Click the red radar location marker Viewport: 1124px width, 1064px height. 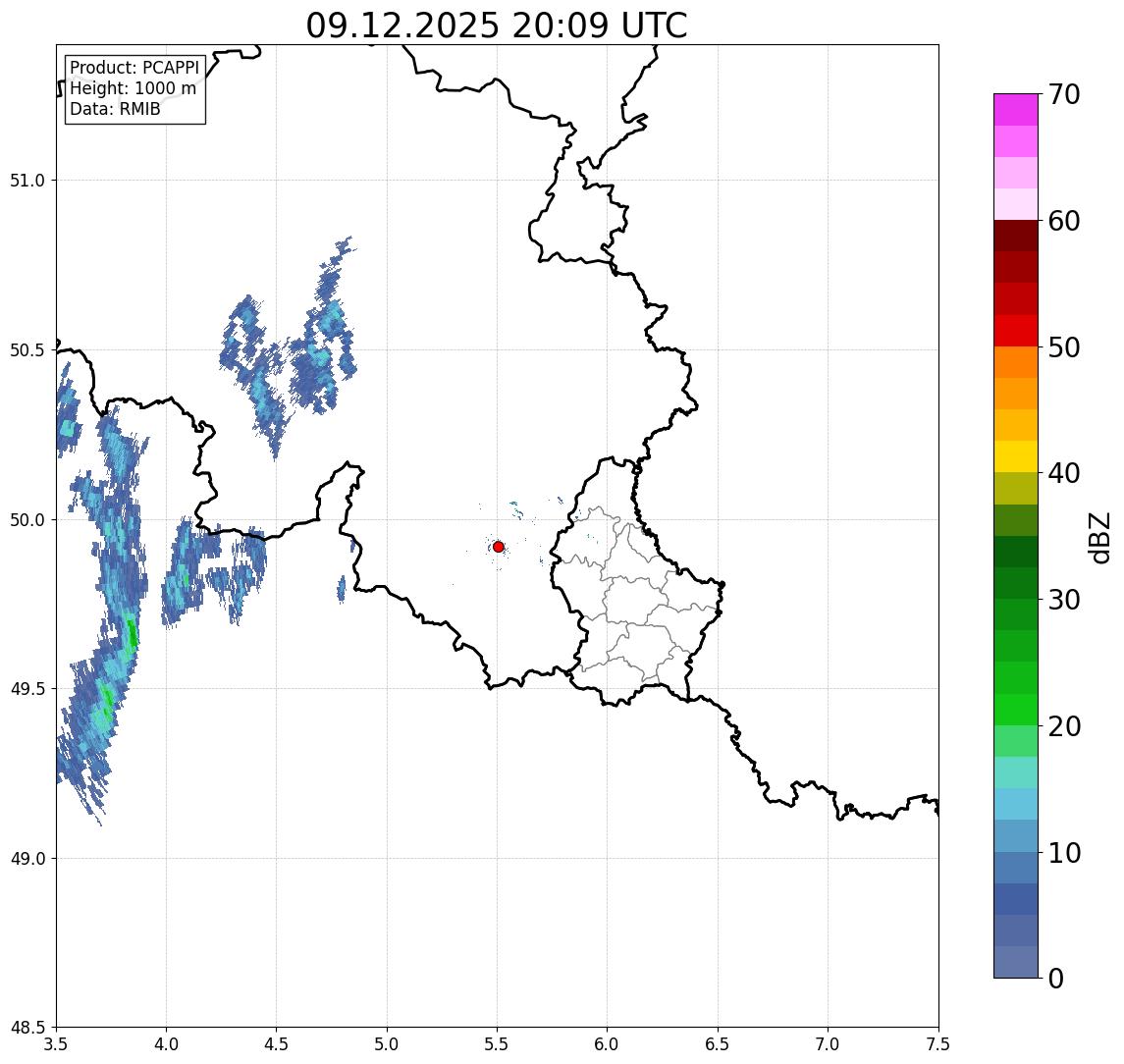coord(499,547)
